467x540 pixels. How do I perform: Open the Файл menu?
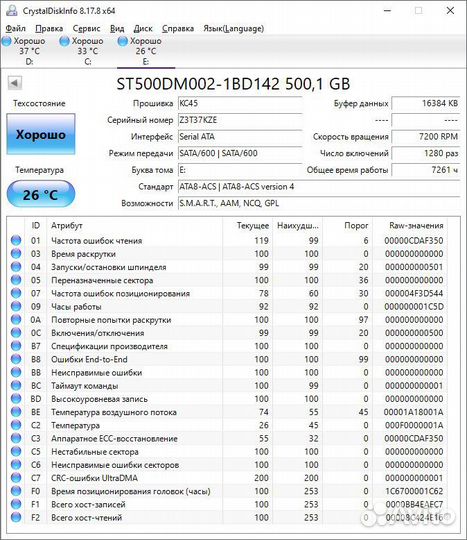15,28
